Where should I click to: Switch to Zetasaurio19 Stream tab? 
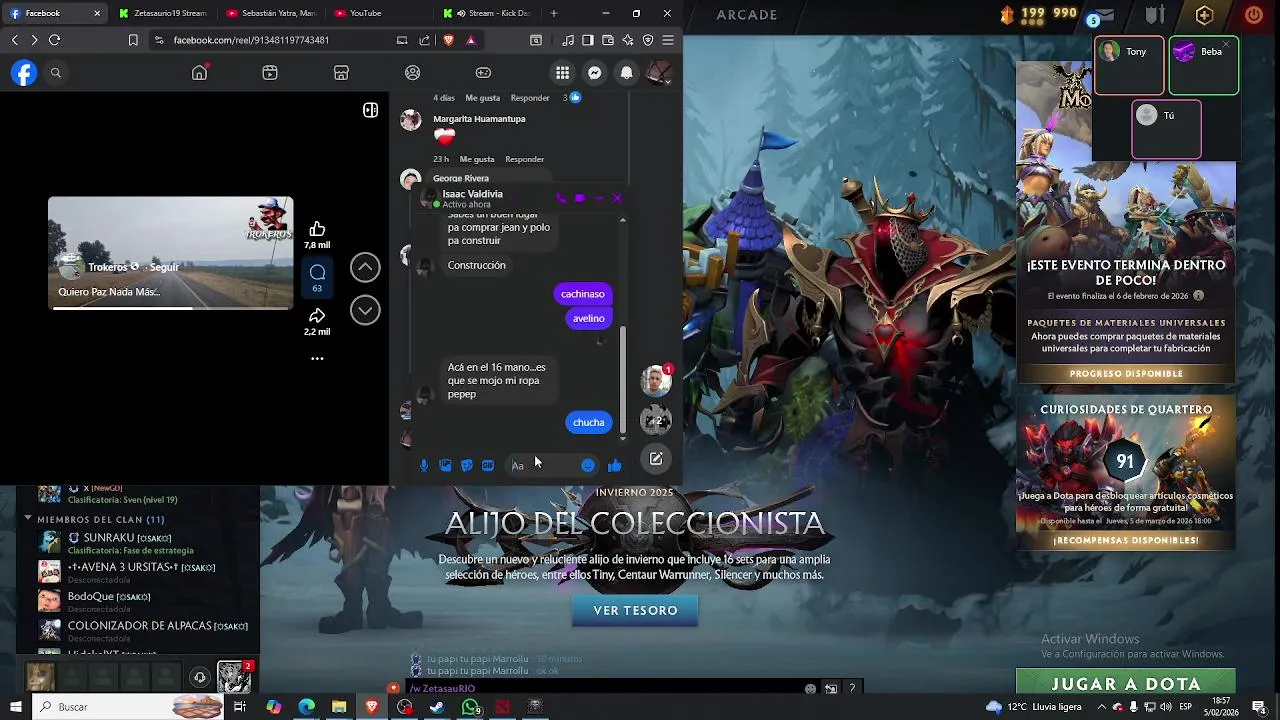pyautogui.click(x=162, y=13)
